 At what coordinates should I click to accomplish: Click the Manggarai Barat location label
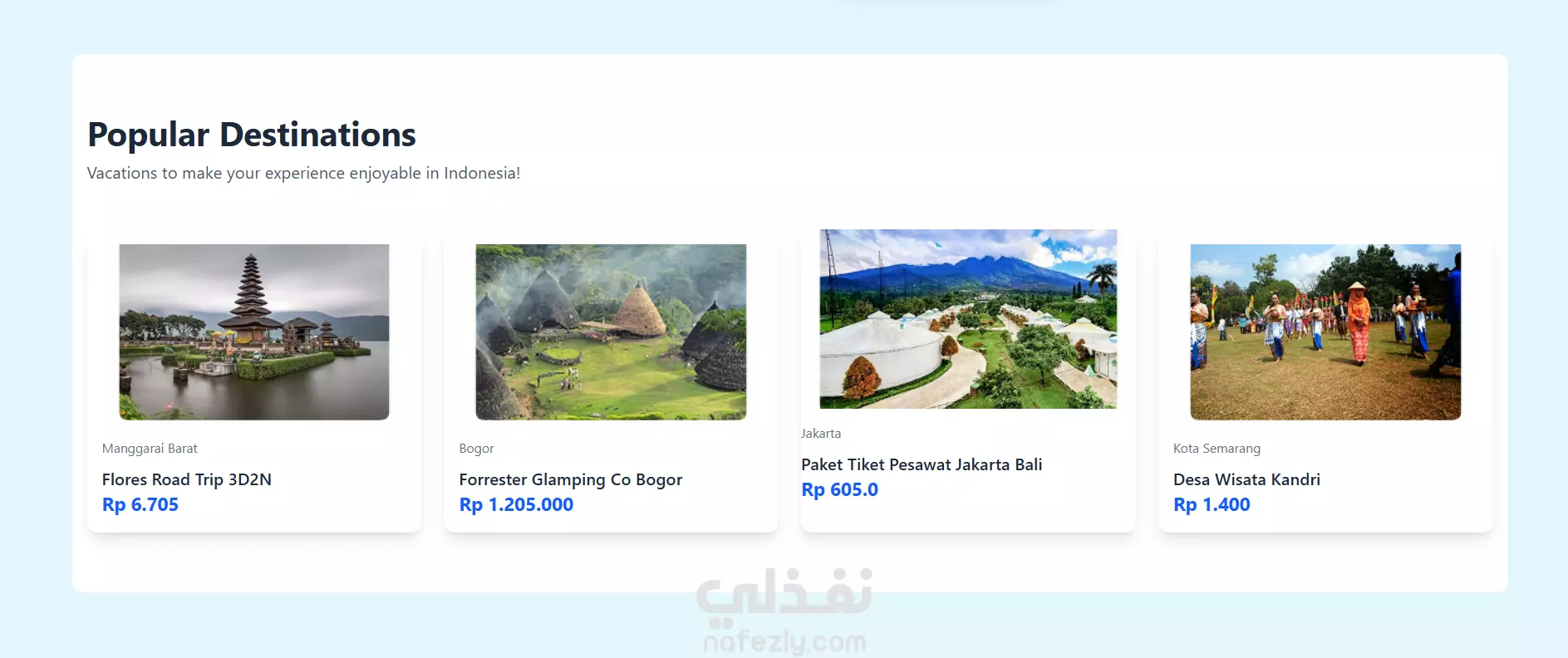pyautogui.click(x=150, y=449)
